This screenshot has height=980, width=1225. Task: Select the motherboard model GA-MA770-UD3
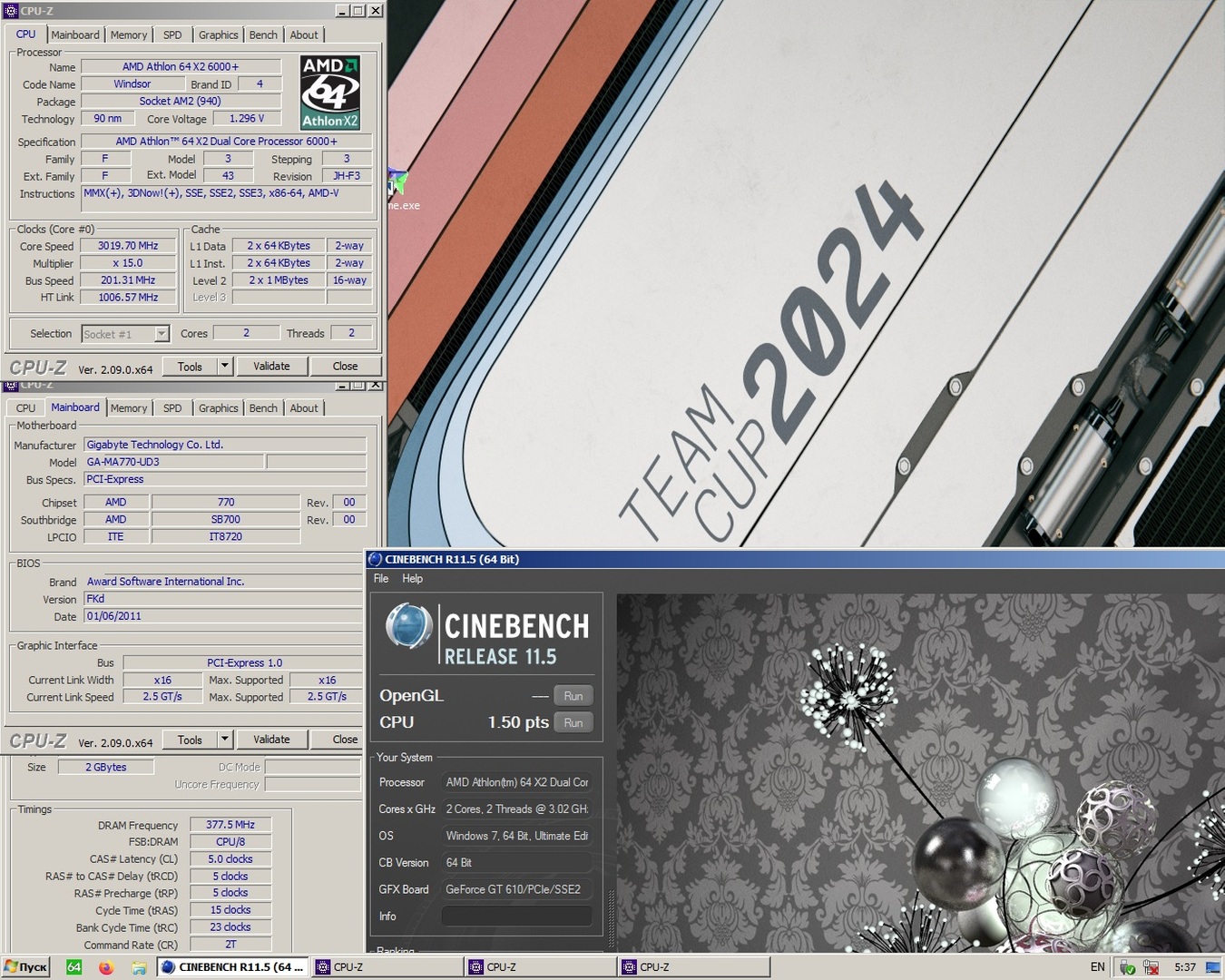(174, 462)
